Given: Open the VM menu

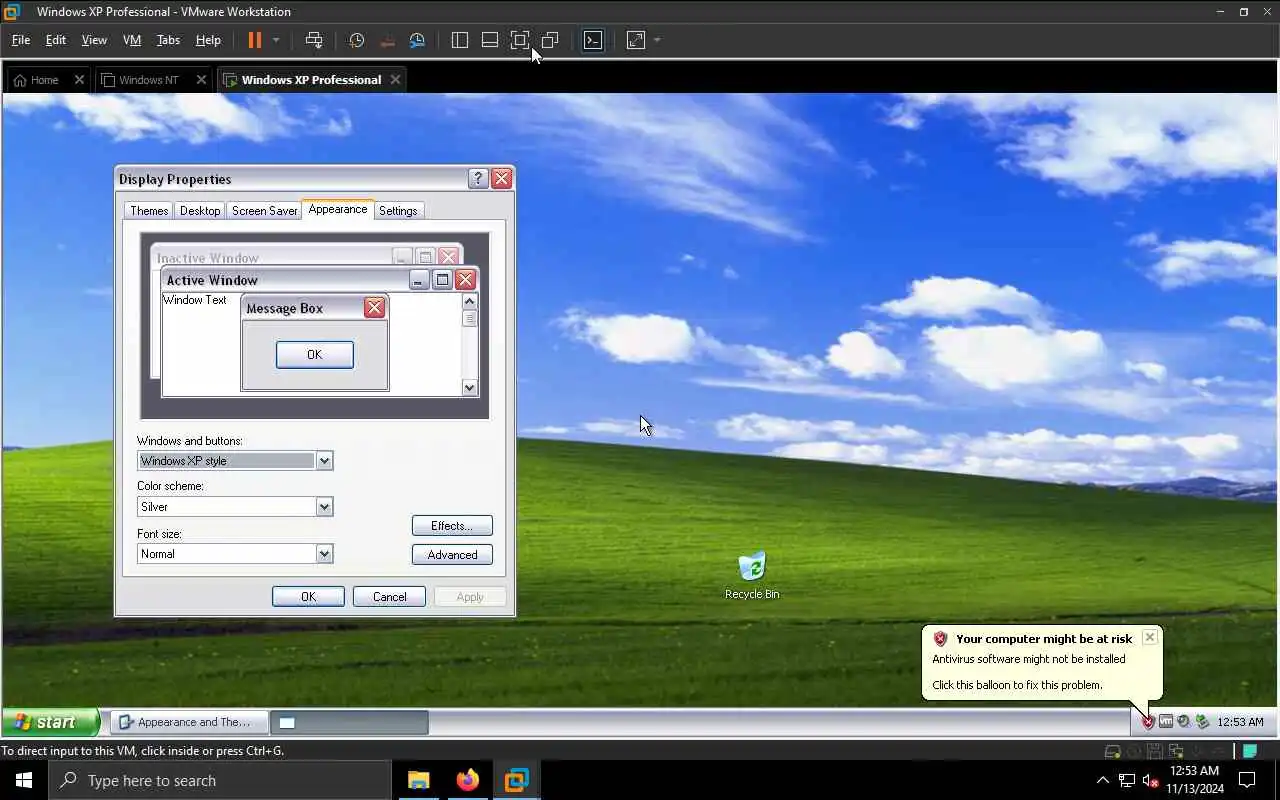Looking at the screenshot, I should tap(132, 40).
